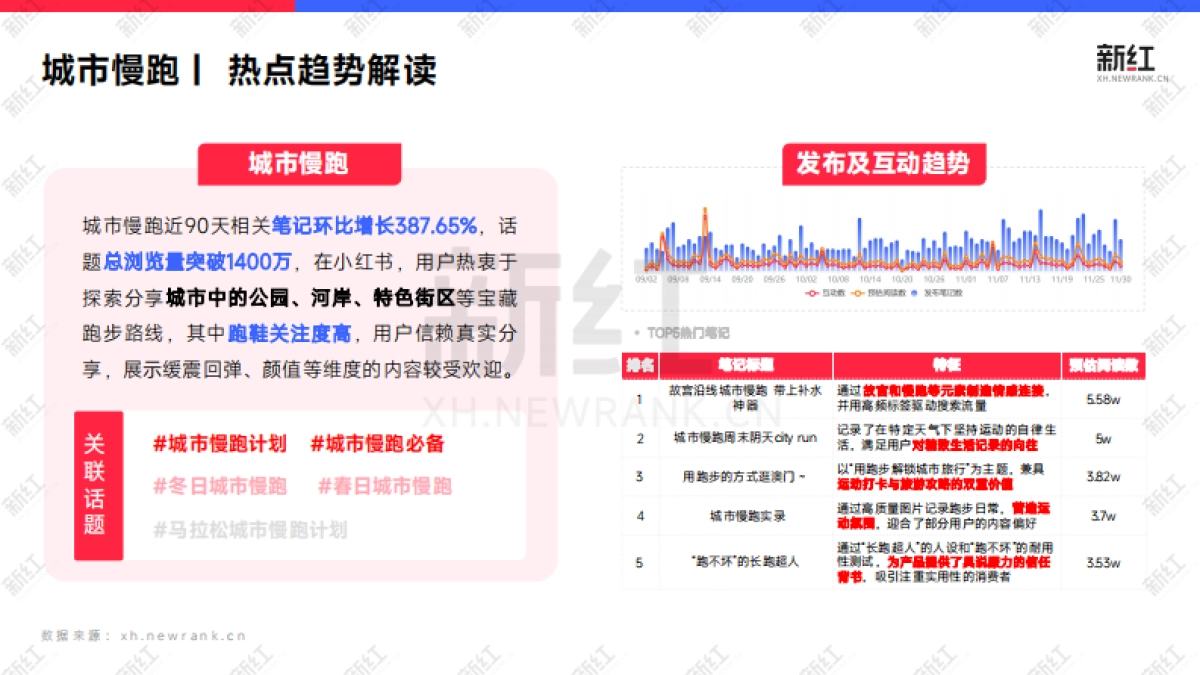Click the 城市慢跑 red banner header
Screen dimensions: 1200x675
click(x=300, y=164)
